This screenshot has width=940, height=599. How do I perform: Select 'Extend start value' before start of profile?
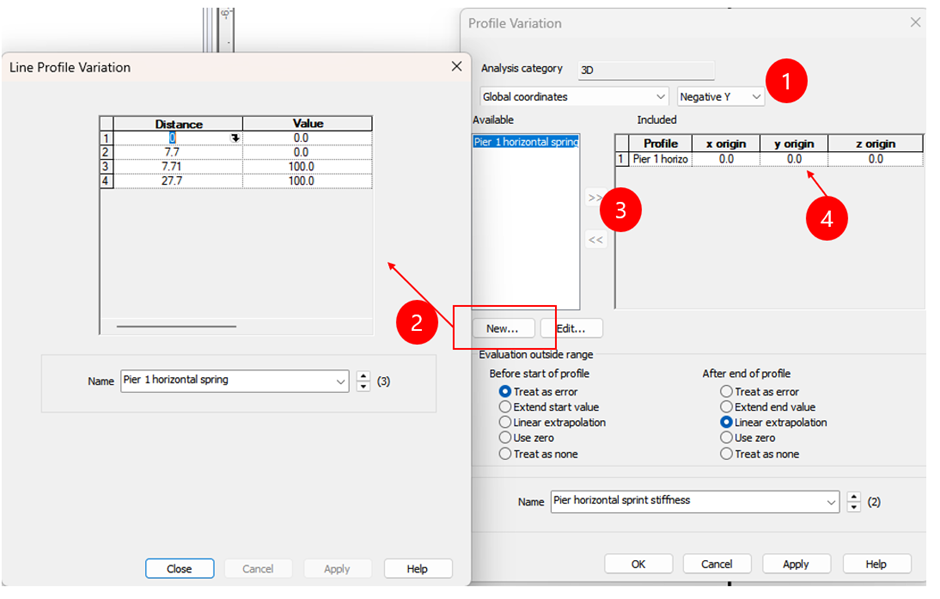506,407
